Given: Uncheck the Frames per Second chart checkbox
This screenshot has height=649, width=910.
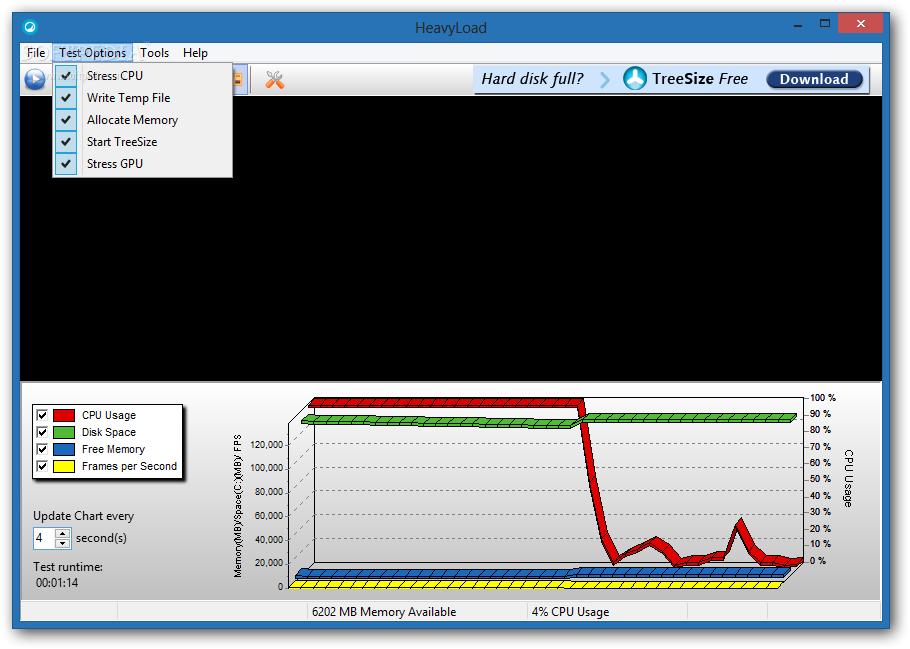Looking at the screenshot, I should coord(42,466).
